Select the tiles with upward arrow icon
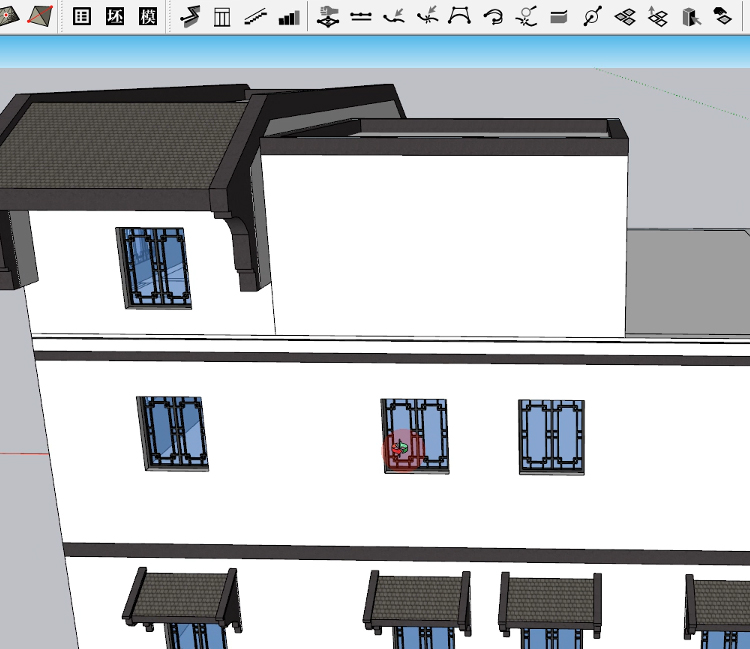Viewport: 750px width, 649px height. coord(658,16)
